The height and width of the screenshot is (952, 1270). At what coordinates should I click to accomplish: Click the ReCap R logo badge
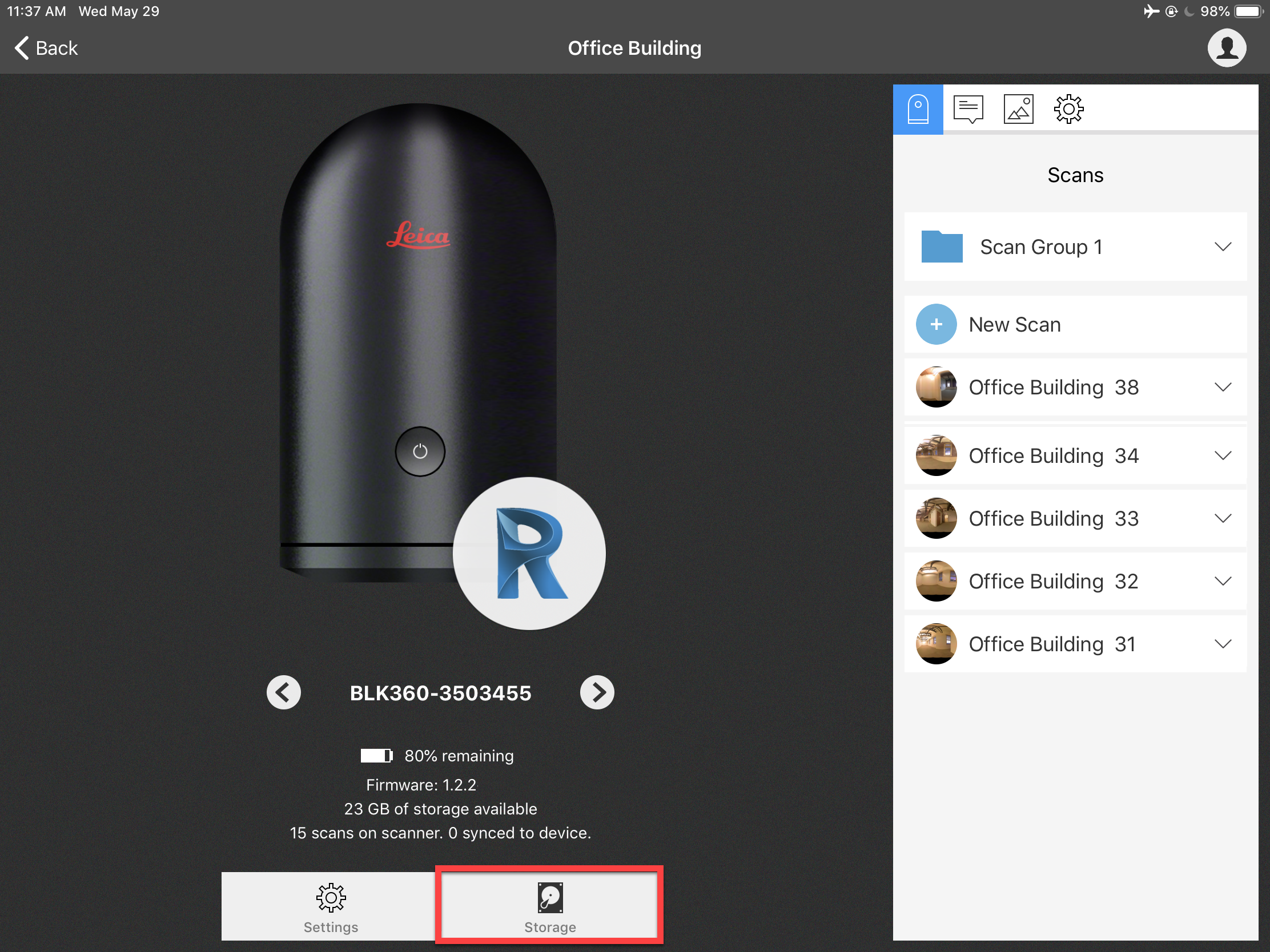(529, 554)
